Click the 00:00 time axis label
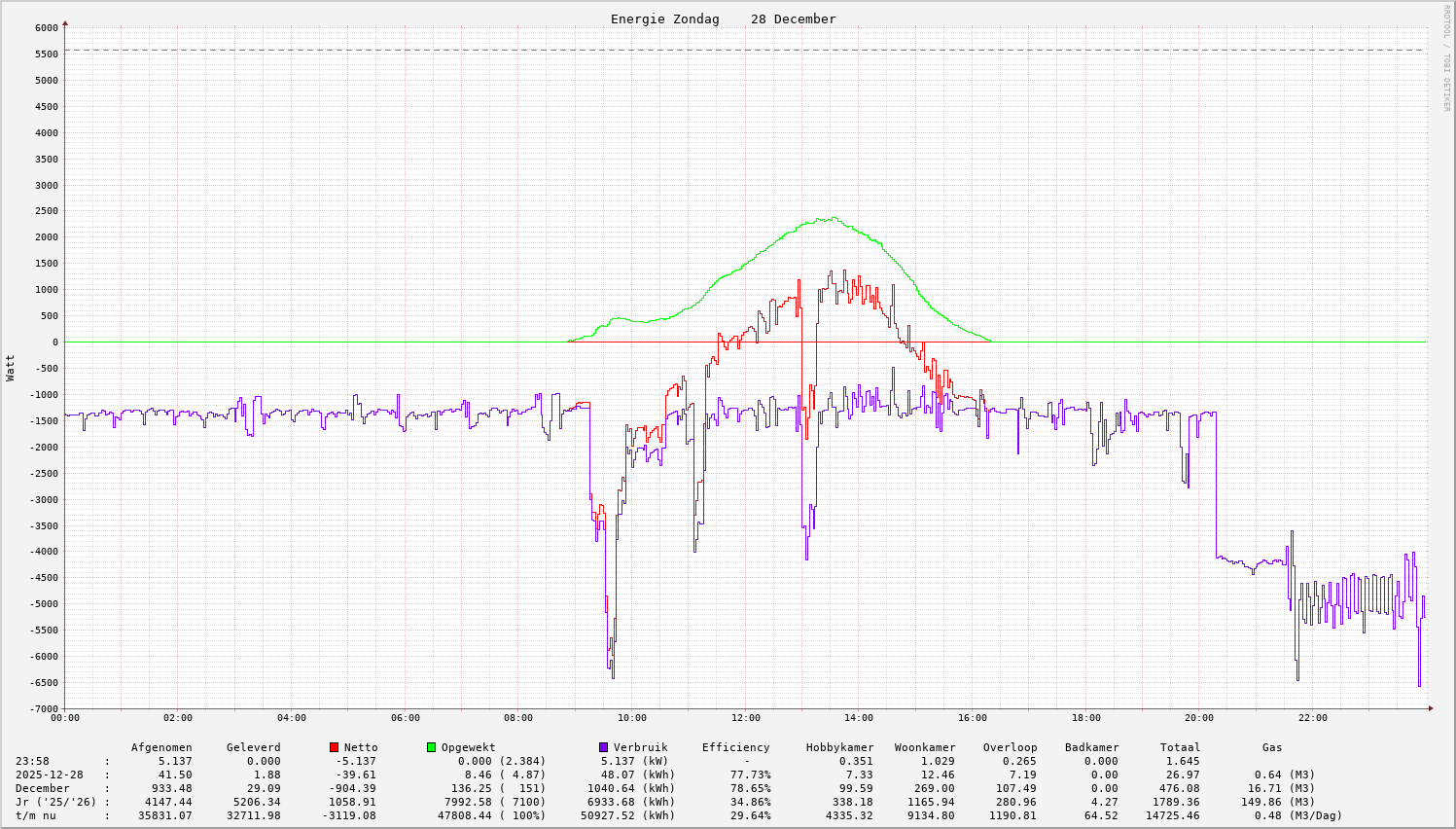 pos(65,718)
